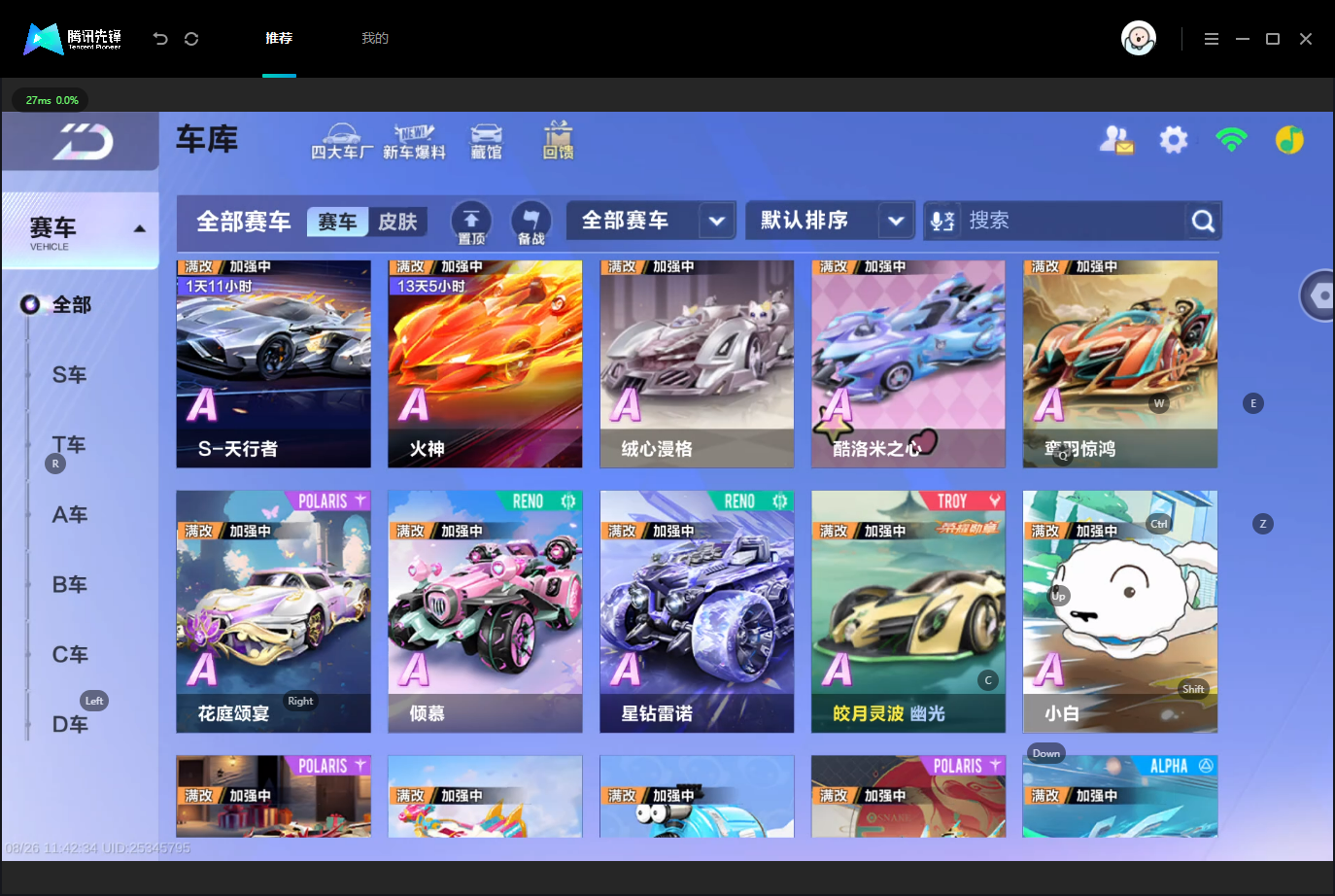Open the 新车爆料 new car news icon

click(414, 142)
